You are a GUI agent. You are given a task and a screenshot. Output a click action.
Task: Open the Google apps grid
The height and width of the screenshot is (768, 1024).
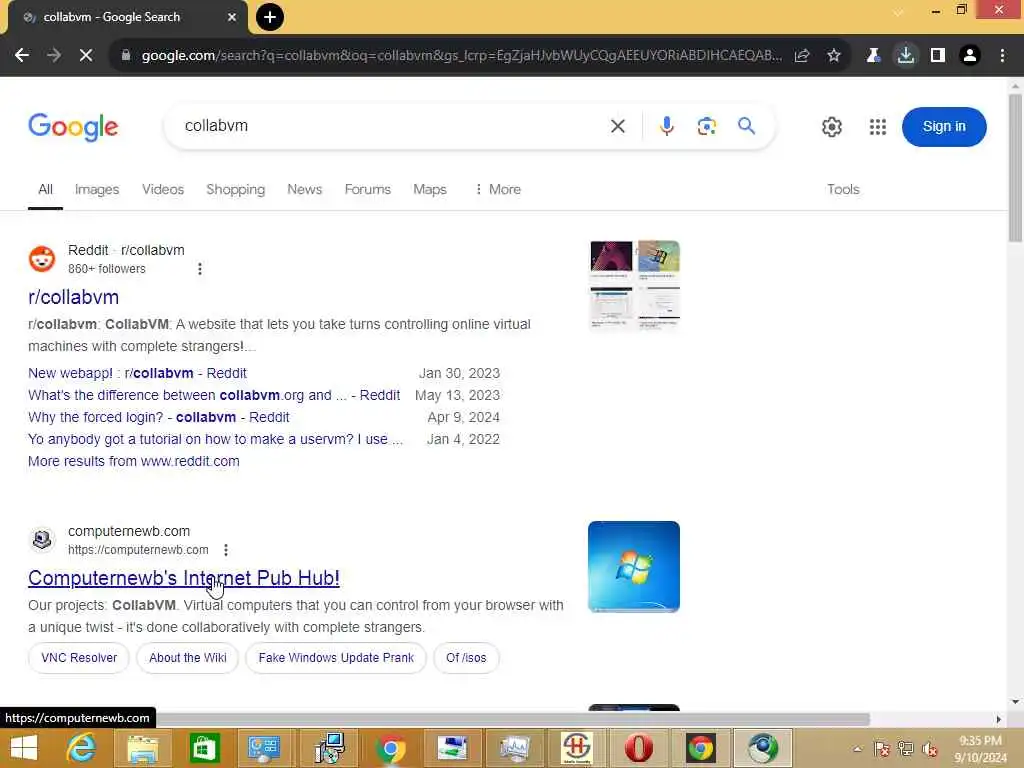click(x=878, y=127)
